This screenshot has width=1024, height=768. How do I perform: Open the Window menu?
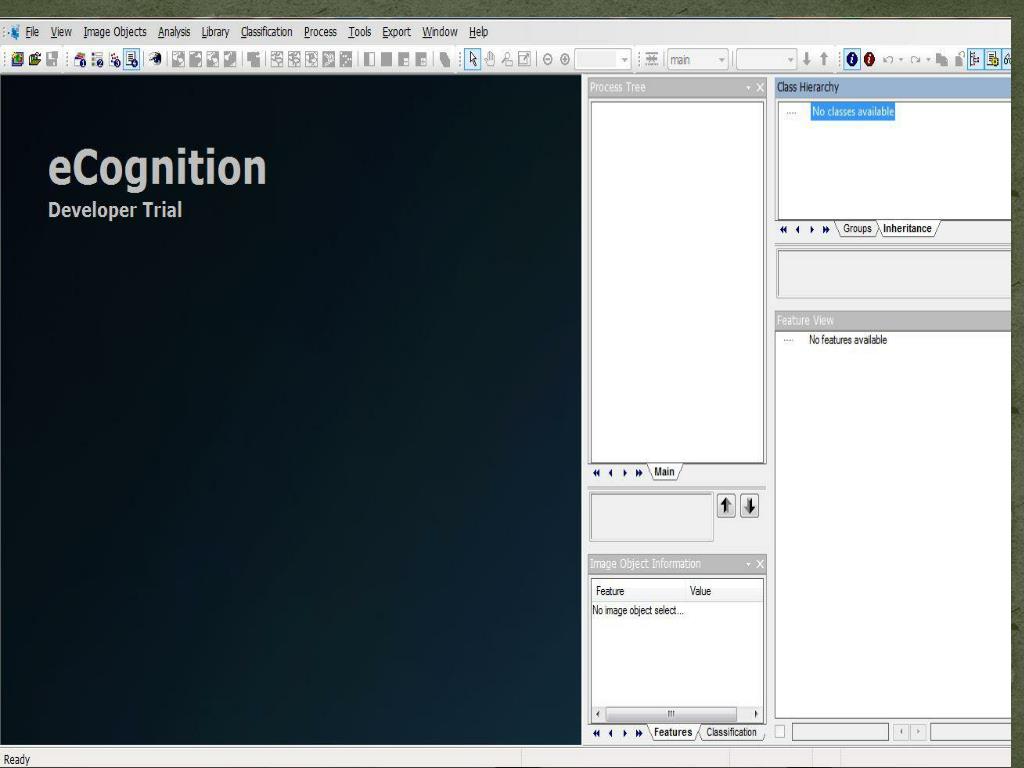pyautogui.click(x=440, y=31)
